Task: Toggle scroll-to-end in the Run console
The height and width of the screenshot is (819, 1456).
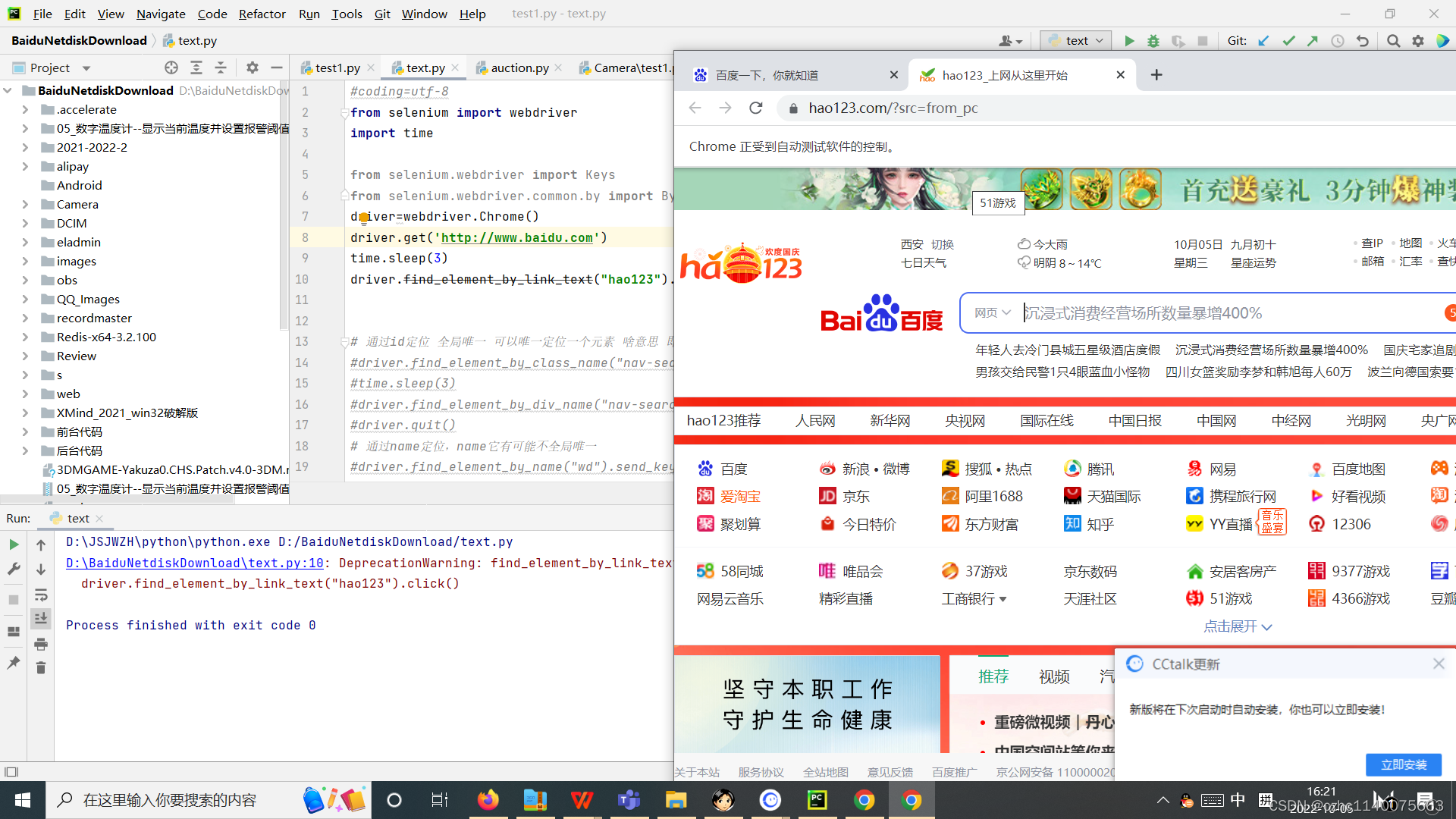Action: [41, 619]
